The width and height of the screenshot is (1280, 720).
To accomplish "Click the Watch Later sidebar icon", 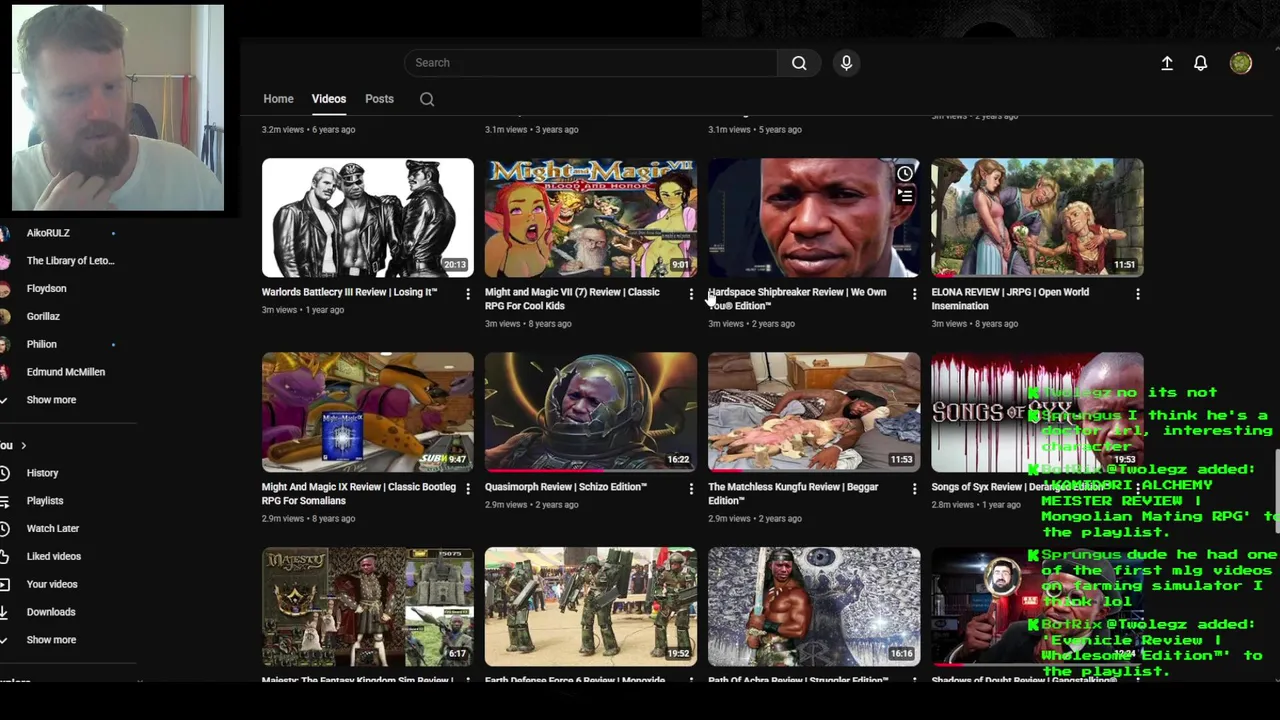I will tap(5, 528).
